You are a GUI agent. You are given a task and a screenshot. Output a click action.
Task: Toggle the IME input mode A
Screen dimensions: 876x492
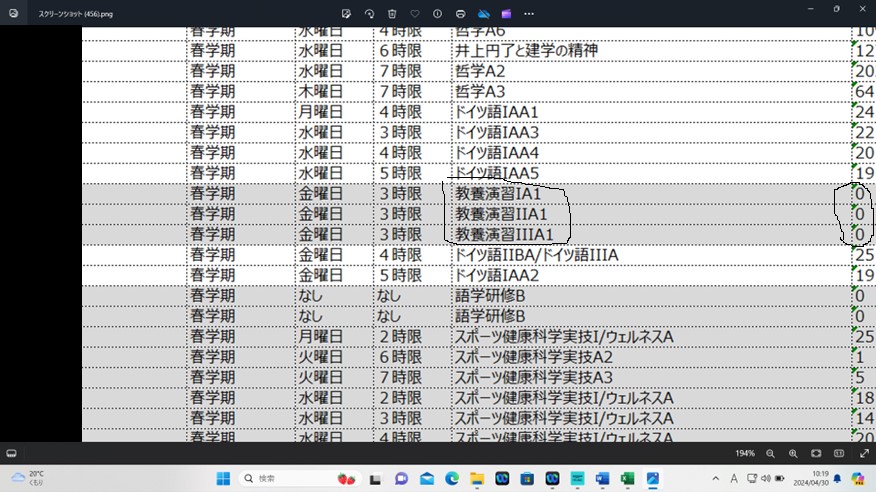tap(734, 479)
